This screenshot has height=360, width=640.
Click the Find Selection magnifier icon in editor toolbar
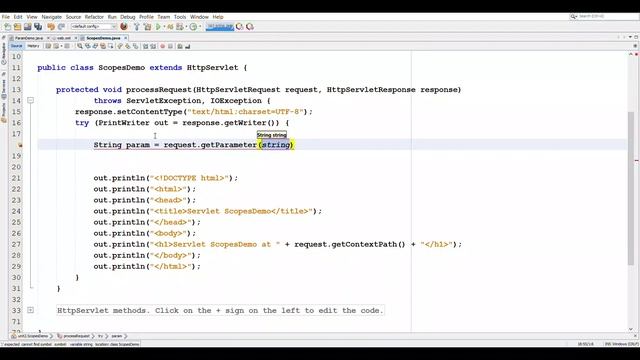[x=80, y=46]
